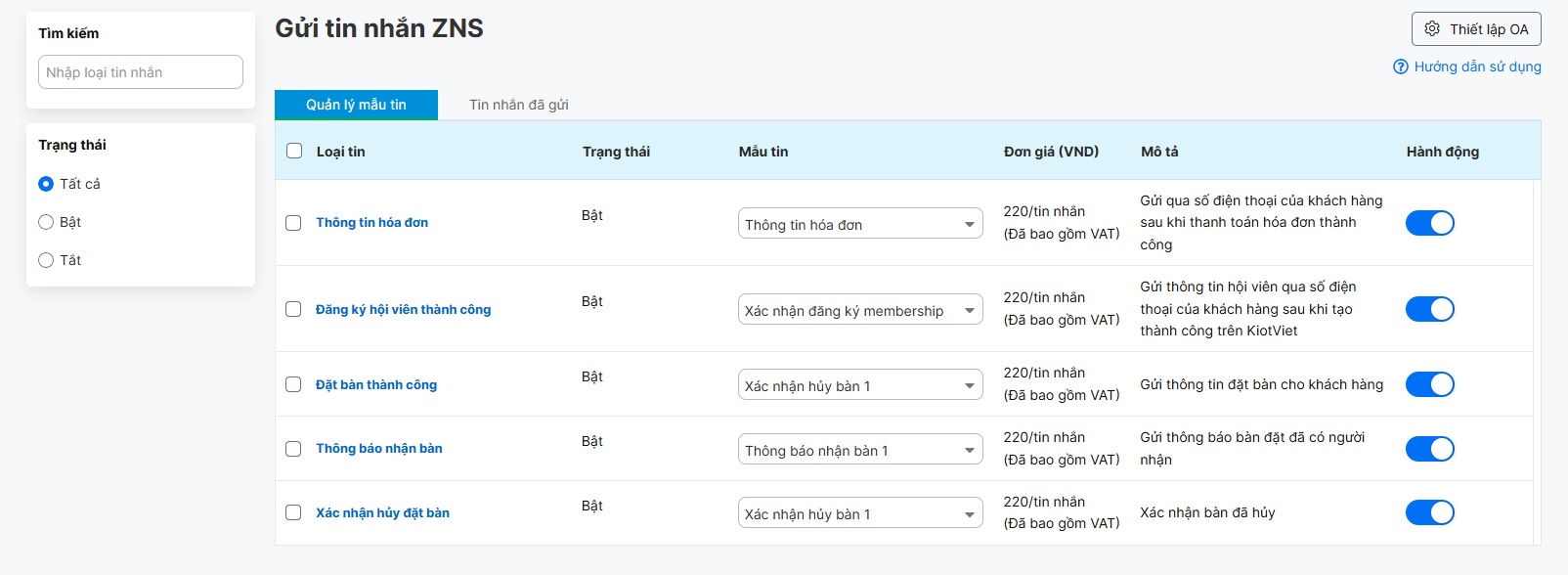Select the Bật status radio button

tap(46, 222)
